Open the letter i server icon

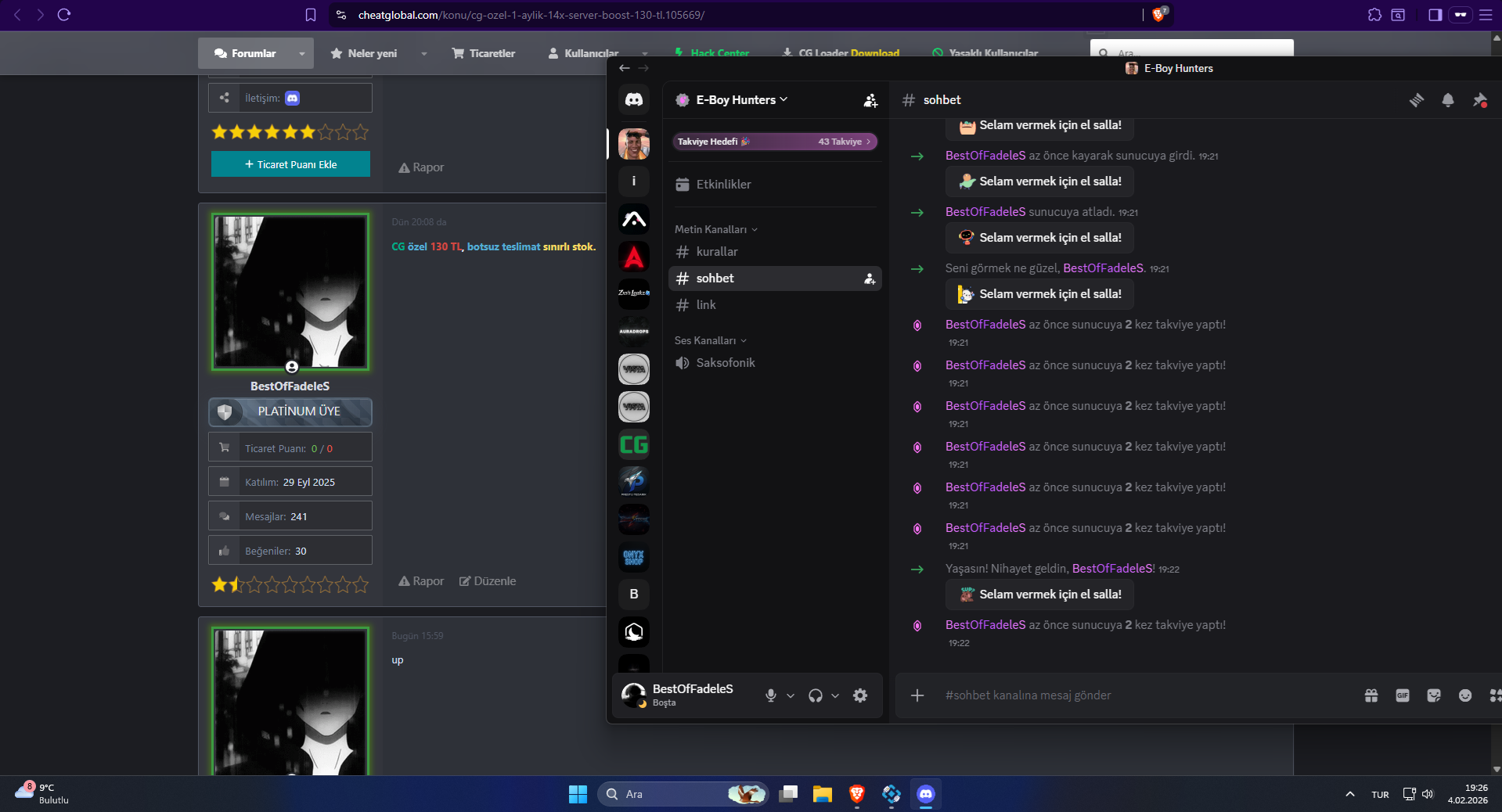(x=634, y=181)
